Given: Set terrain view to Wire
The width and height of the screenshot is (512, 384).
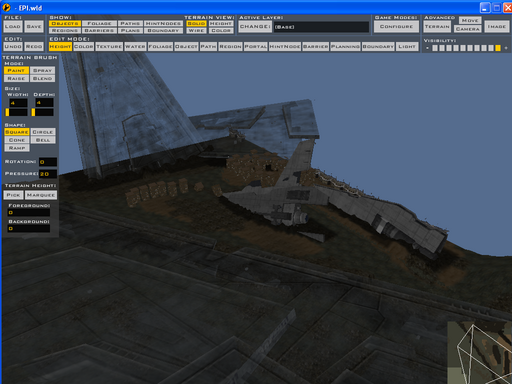Looking at the screenshot, I should pos(196,31).
